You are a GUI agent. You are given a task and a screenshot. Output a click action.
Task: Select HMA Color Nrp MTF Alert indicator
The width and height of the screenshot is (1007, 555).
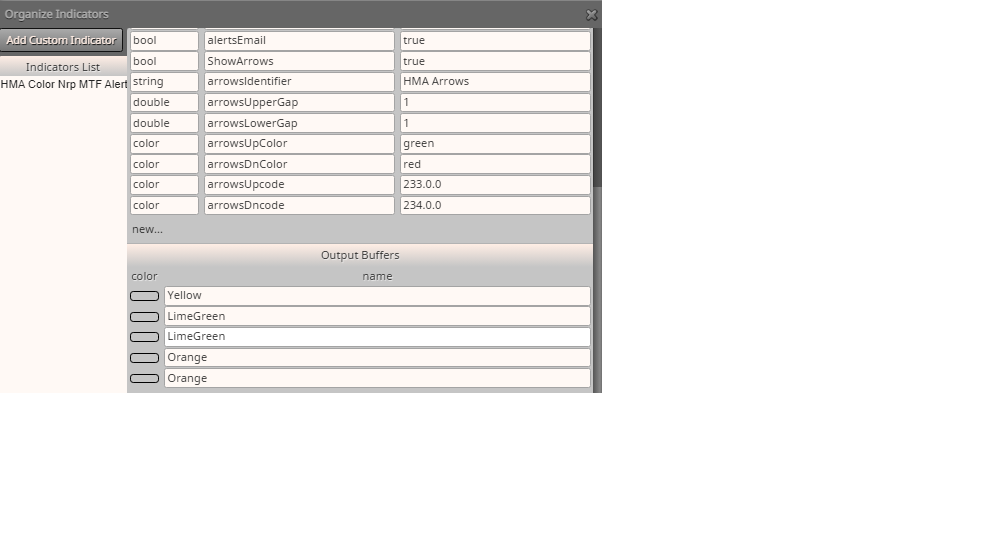(x=64, y=84)
